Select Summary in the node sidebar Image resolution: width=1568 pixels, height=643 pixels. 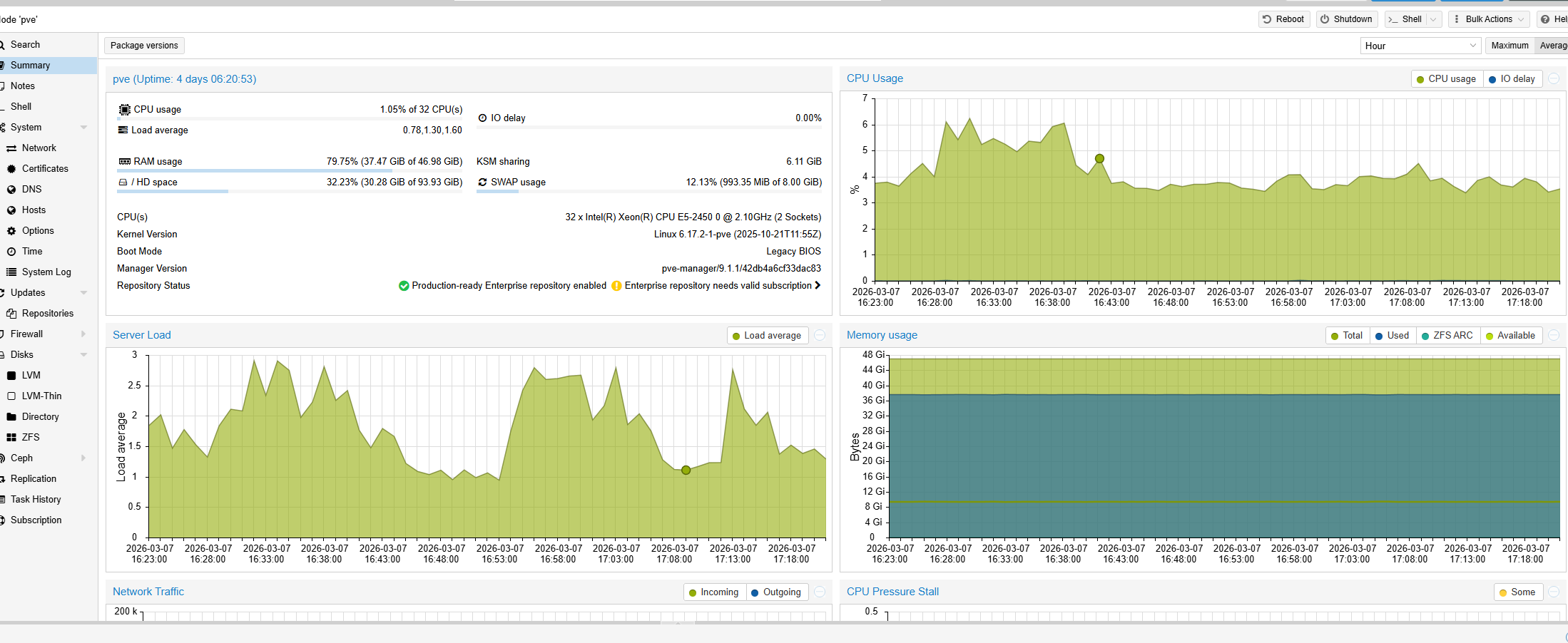coord(30,65)
